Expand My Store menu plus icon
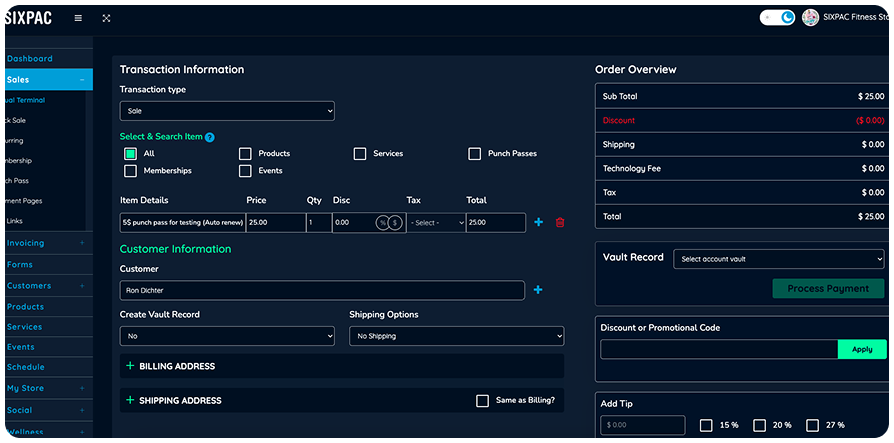Screen dimensions: 894x443 (82, 388)
